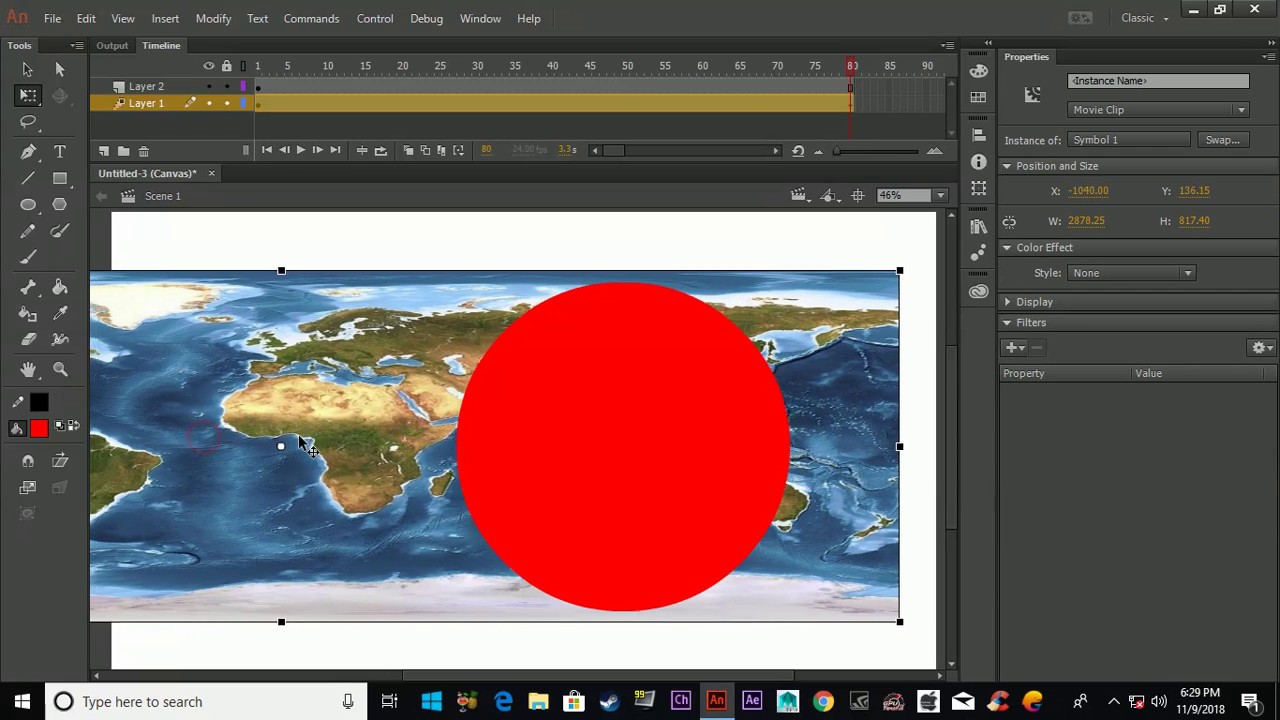
Task: Open the Modify menu
Action: pos(213,18)
